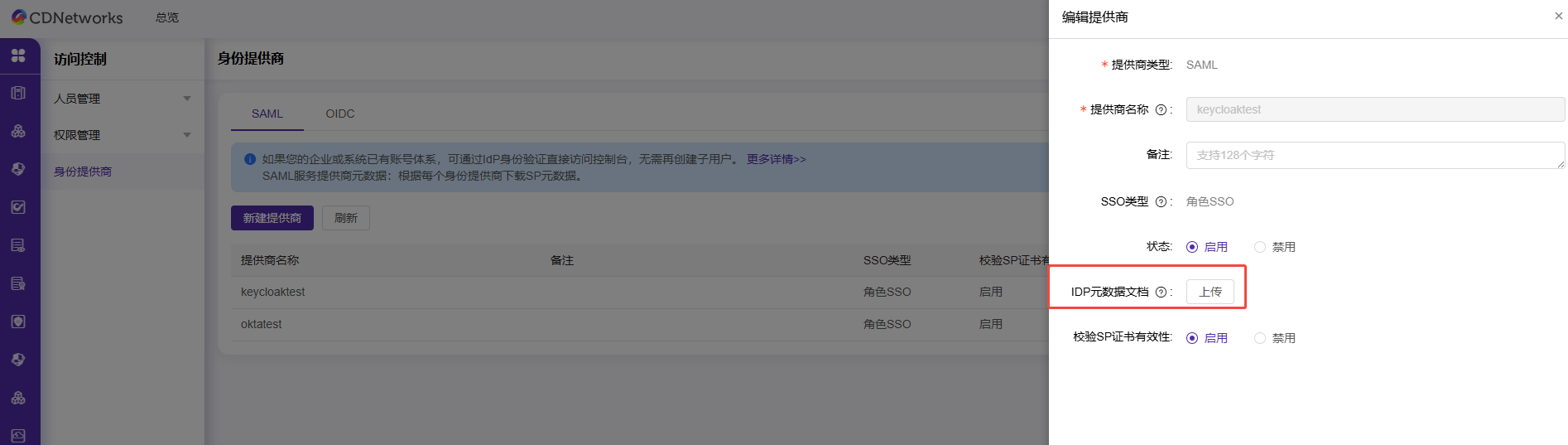
Task: Select 启用 for 状态
Action: point(1207,247)
